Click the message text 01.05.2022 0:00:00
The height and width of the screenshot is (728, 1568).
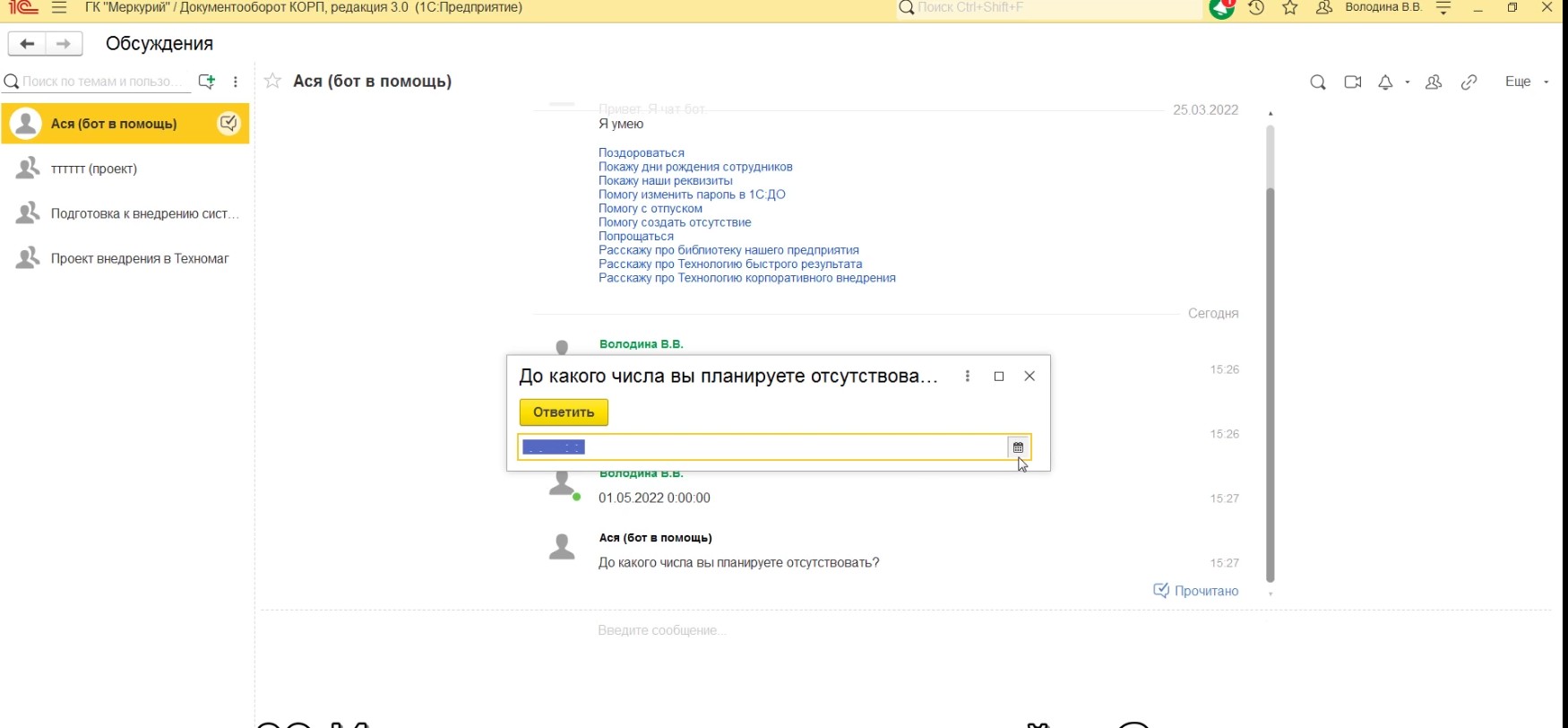point(654,498)
